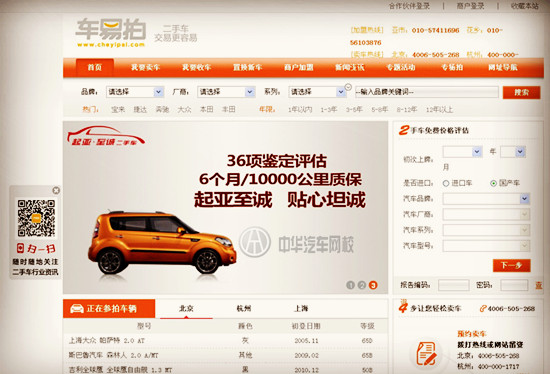Open the 首页 navigation tab

click(95, 67)
